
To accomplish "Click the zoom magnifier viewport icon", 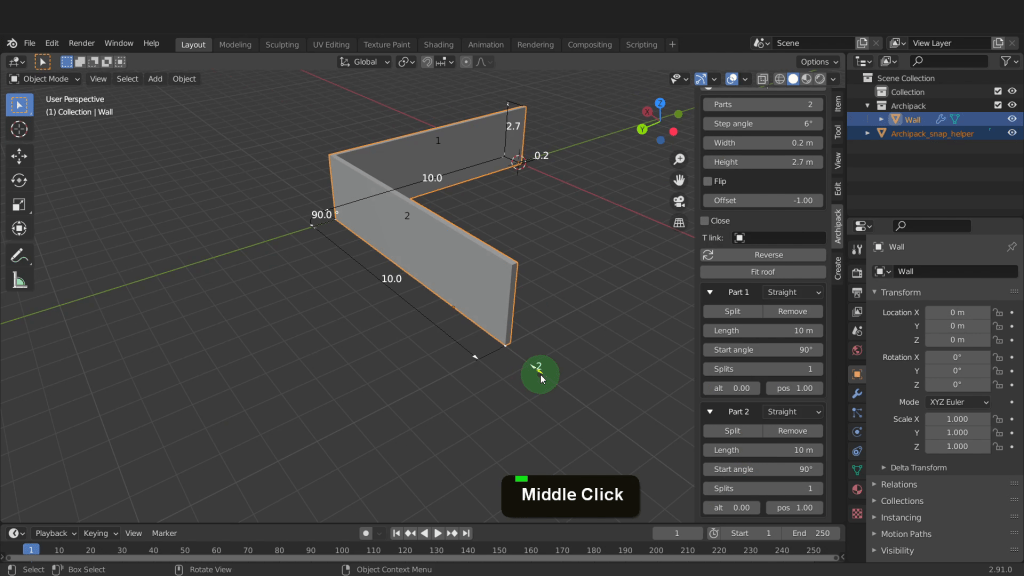I will (679, 159).
